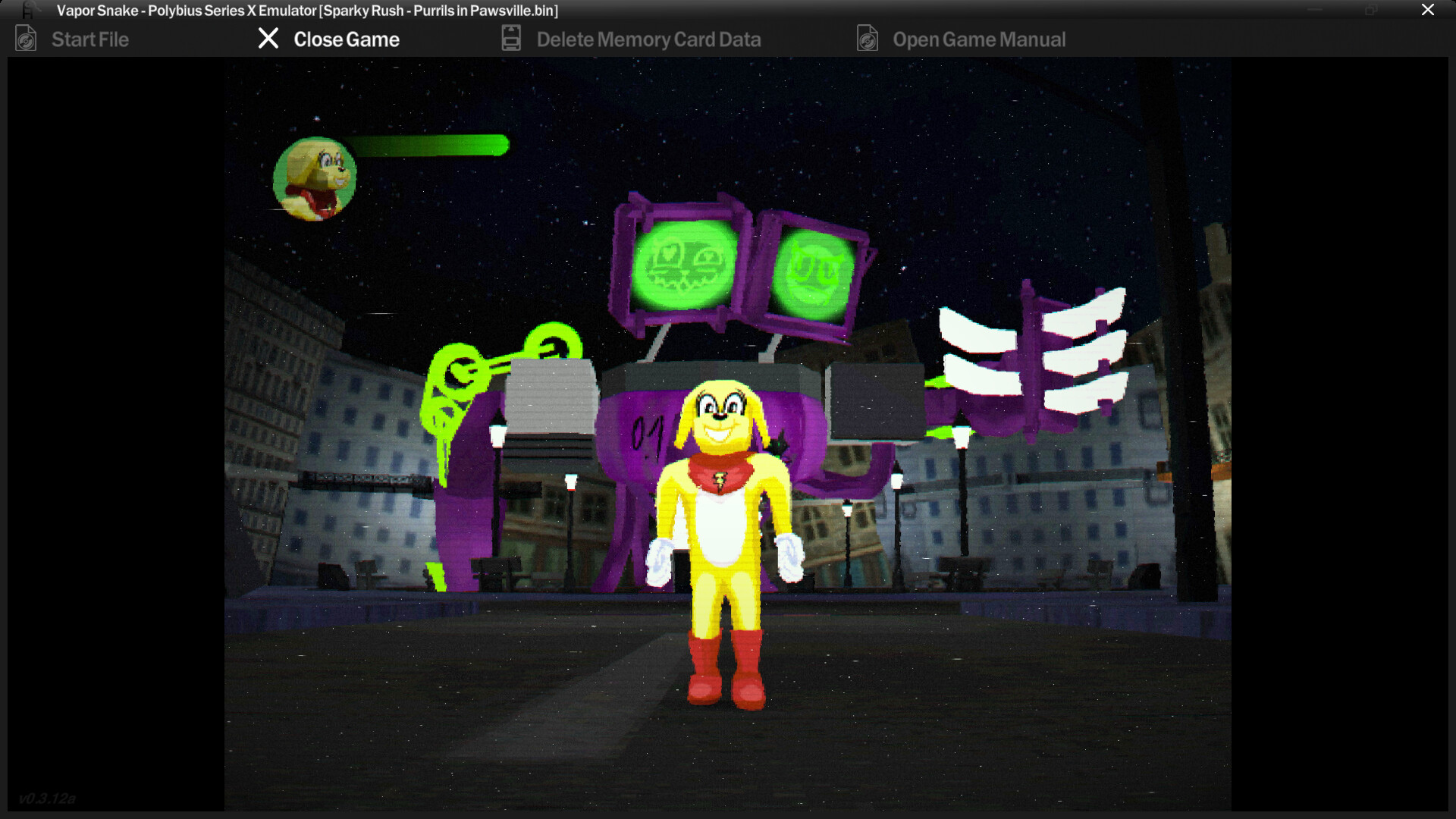Click the disc icon beside Start File
Screen dimensions: 1456x819
click(25, 38)
